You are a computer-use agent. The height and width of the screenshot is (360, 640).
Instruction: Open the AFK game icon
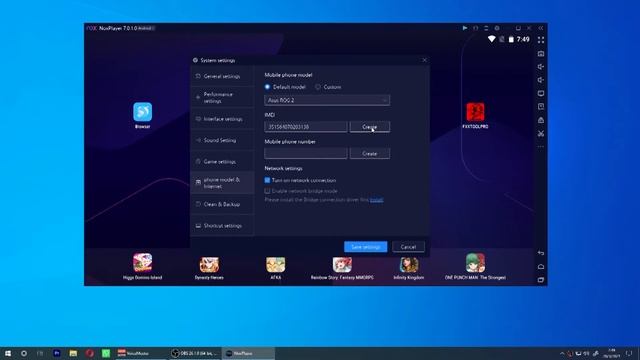pos(276,265)
